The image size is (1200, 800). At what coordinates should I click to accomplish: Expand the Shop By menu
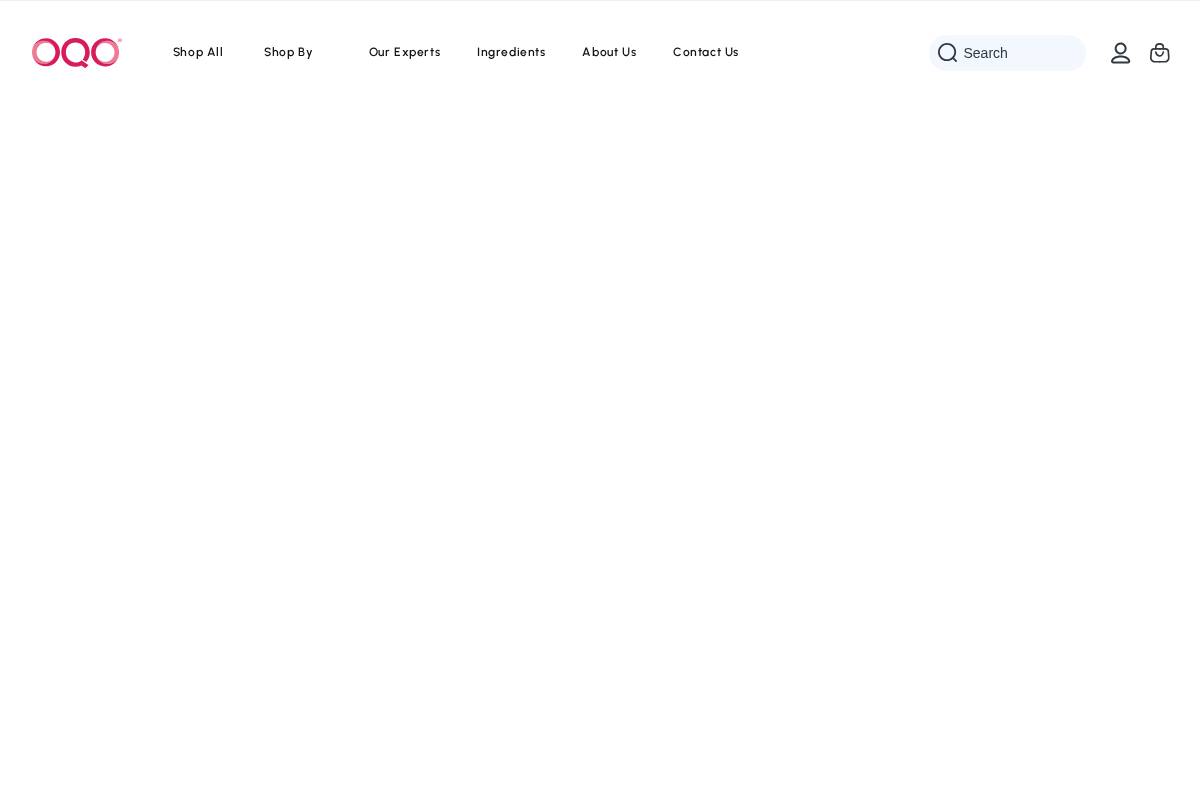click(x=288, y=52)
